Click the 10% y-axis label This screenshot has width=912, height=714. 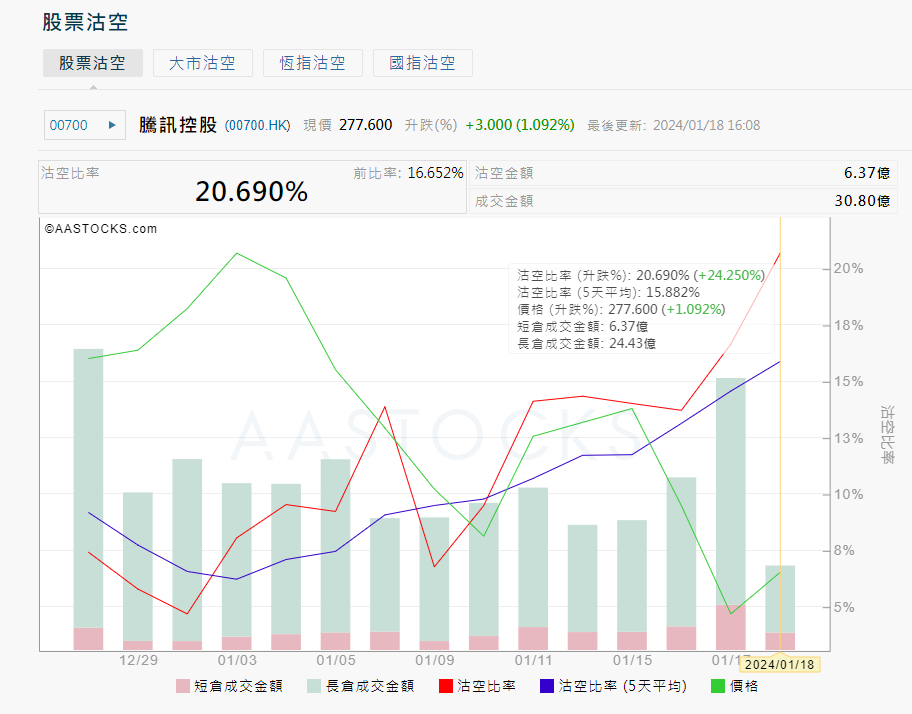tap(848, 495)
